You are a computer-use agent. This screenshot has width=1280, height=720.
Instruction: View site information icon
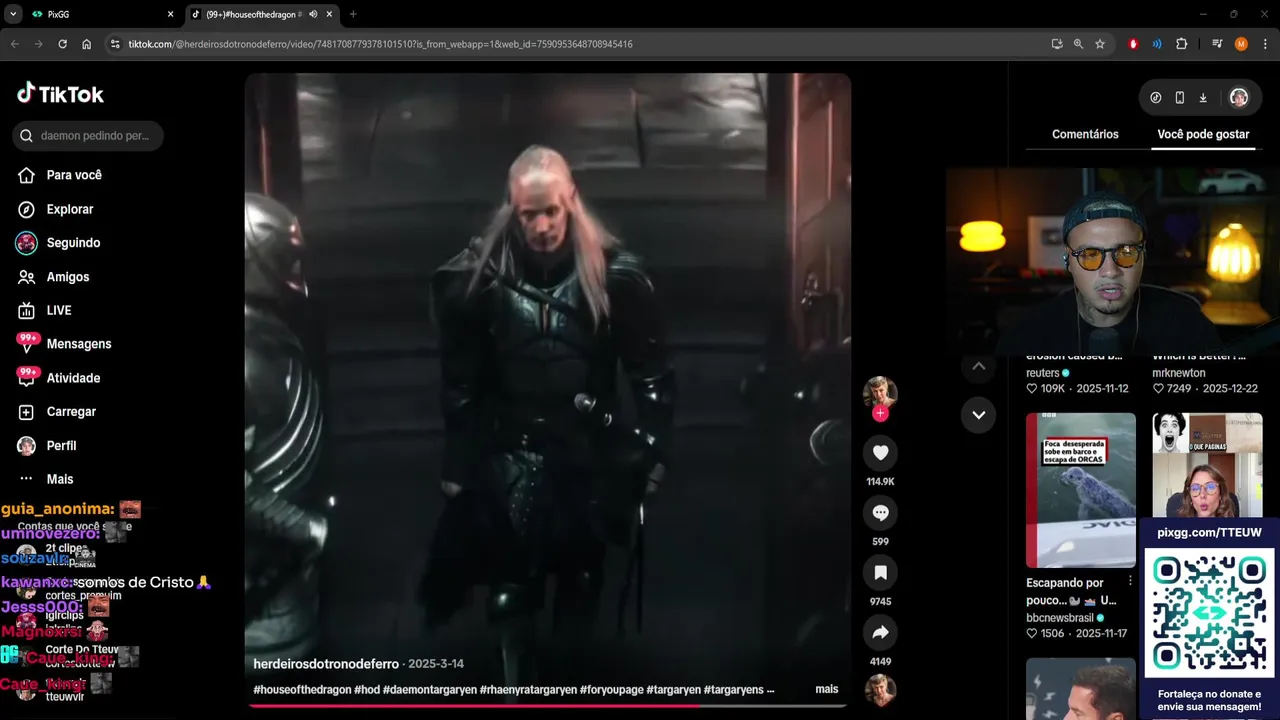coord(115,44)
